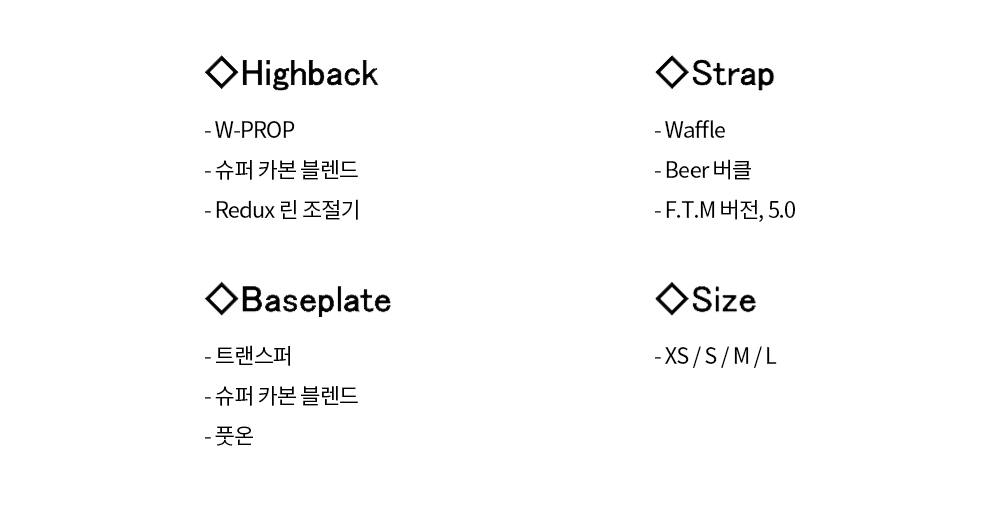Click the Size section heading
The image size is (1000, 505).
pyautogui.click(x=724, y=299)
